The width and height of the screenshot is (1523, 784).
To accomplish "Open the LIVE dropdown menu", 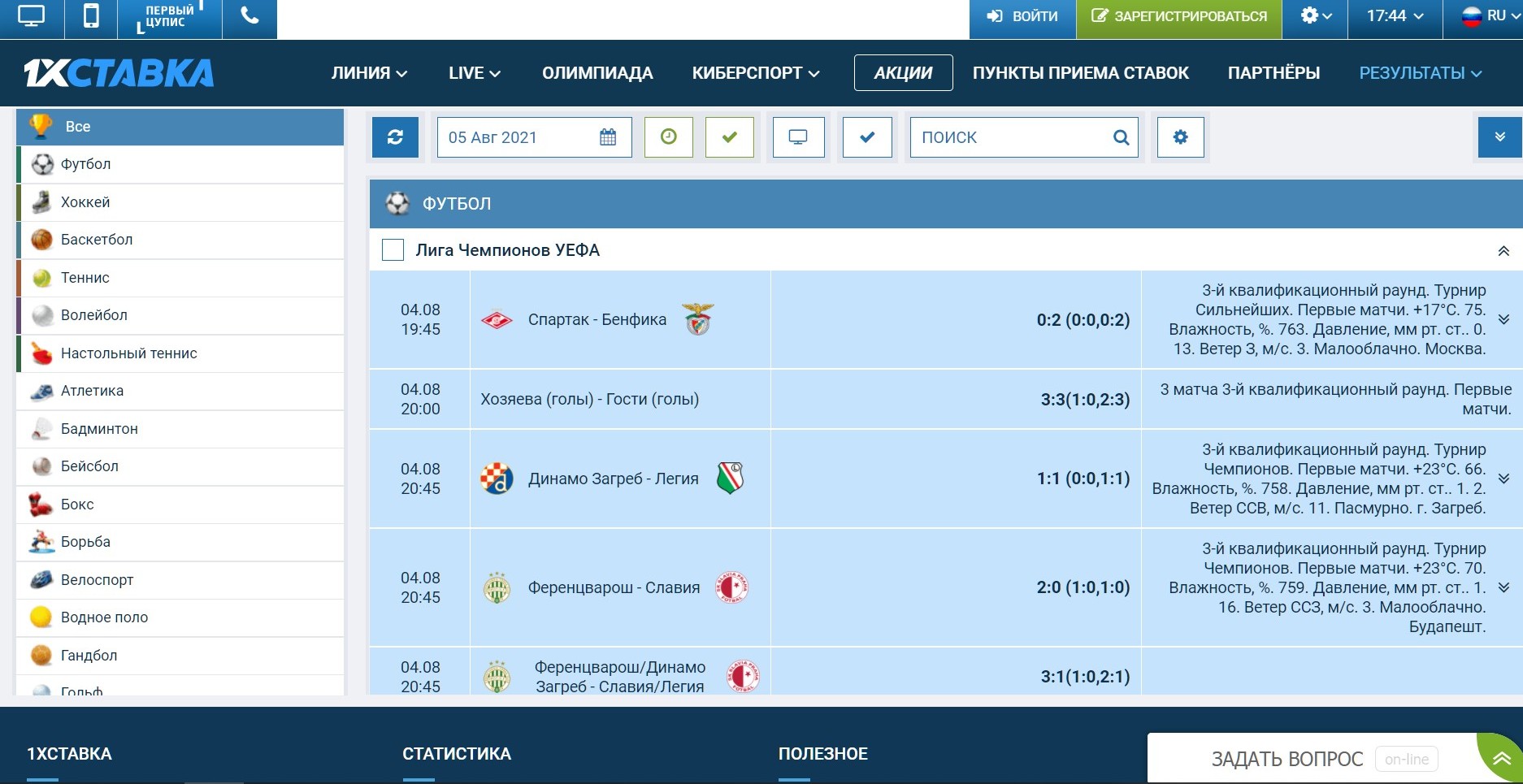I will pos(475,73).
